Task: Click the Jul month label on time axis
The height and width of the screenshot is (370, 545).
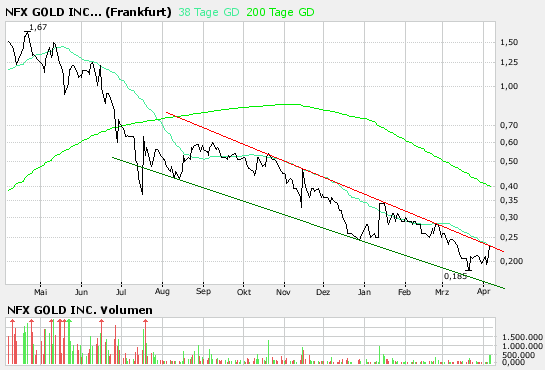Action: click(121, 292)
